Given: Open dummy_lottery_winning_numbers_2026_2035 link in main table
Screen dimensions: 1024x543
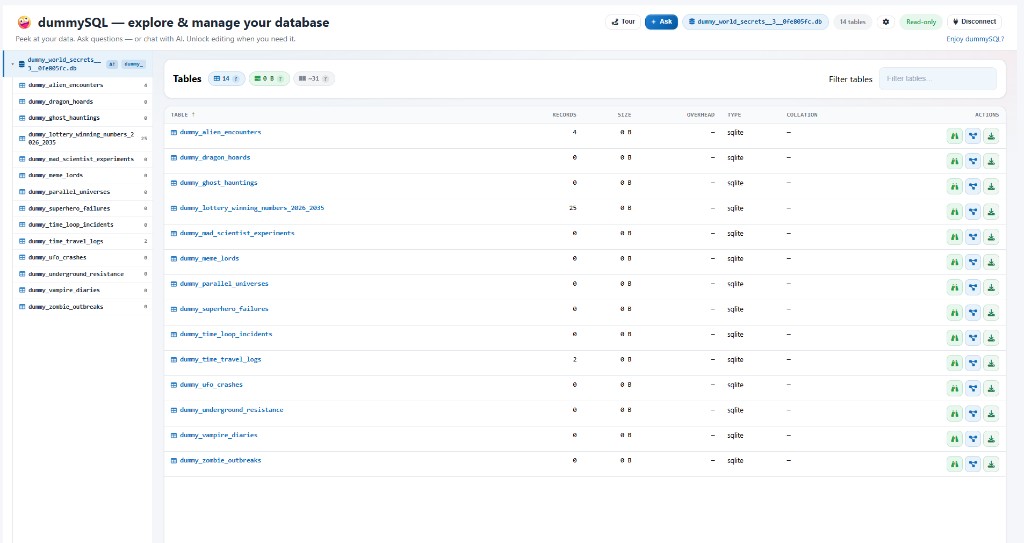Looking at the screenshot, I should 251,208.
